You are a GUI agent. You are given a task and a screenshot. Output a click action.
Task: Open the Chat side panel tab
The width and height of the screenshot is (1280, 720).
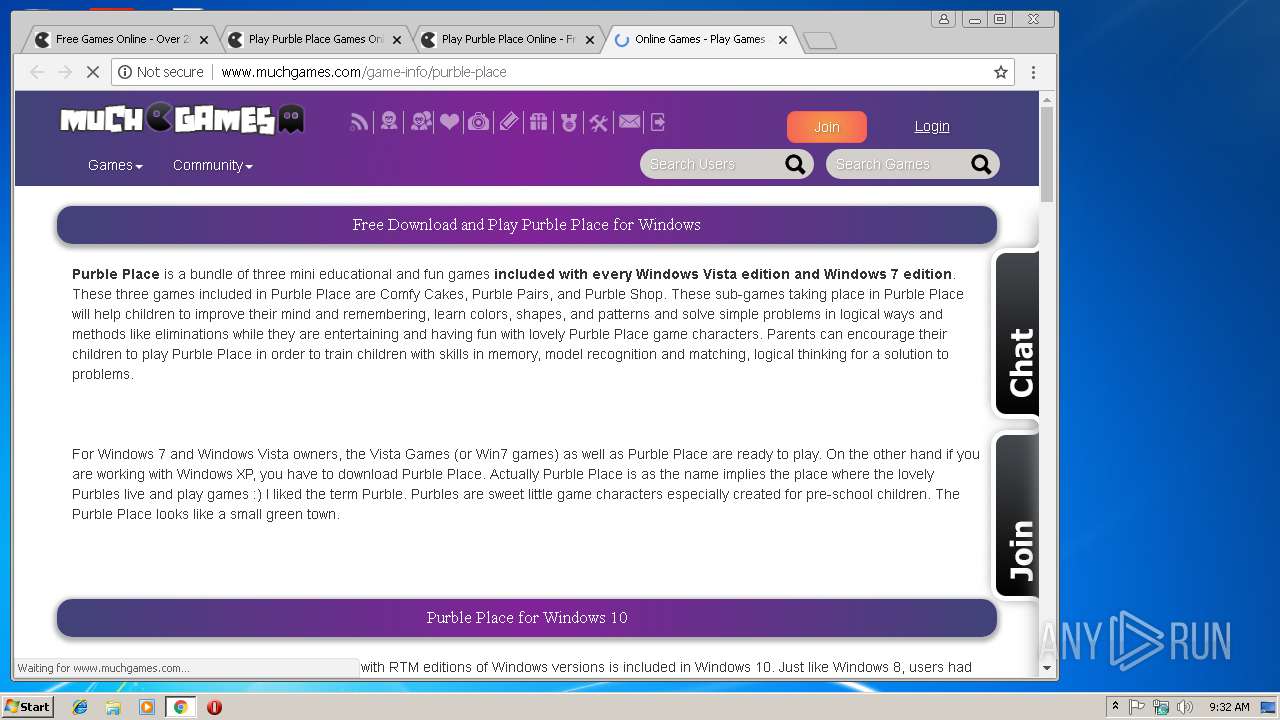point(1016,335)
